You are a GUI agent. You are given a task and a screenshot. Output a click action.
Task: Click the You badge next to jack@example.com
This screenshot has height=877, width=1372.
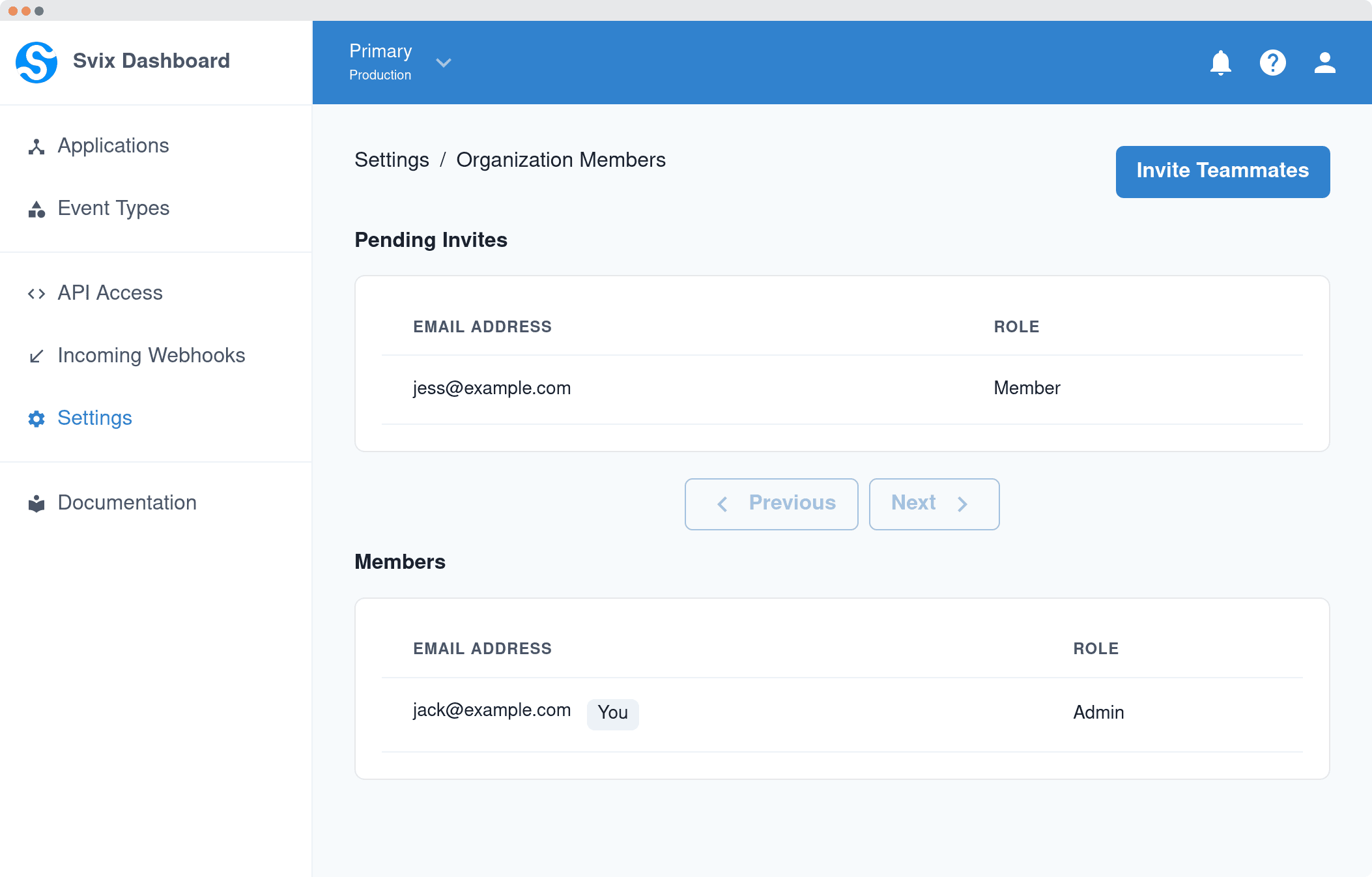(x=612, y=713)
